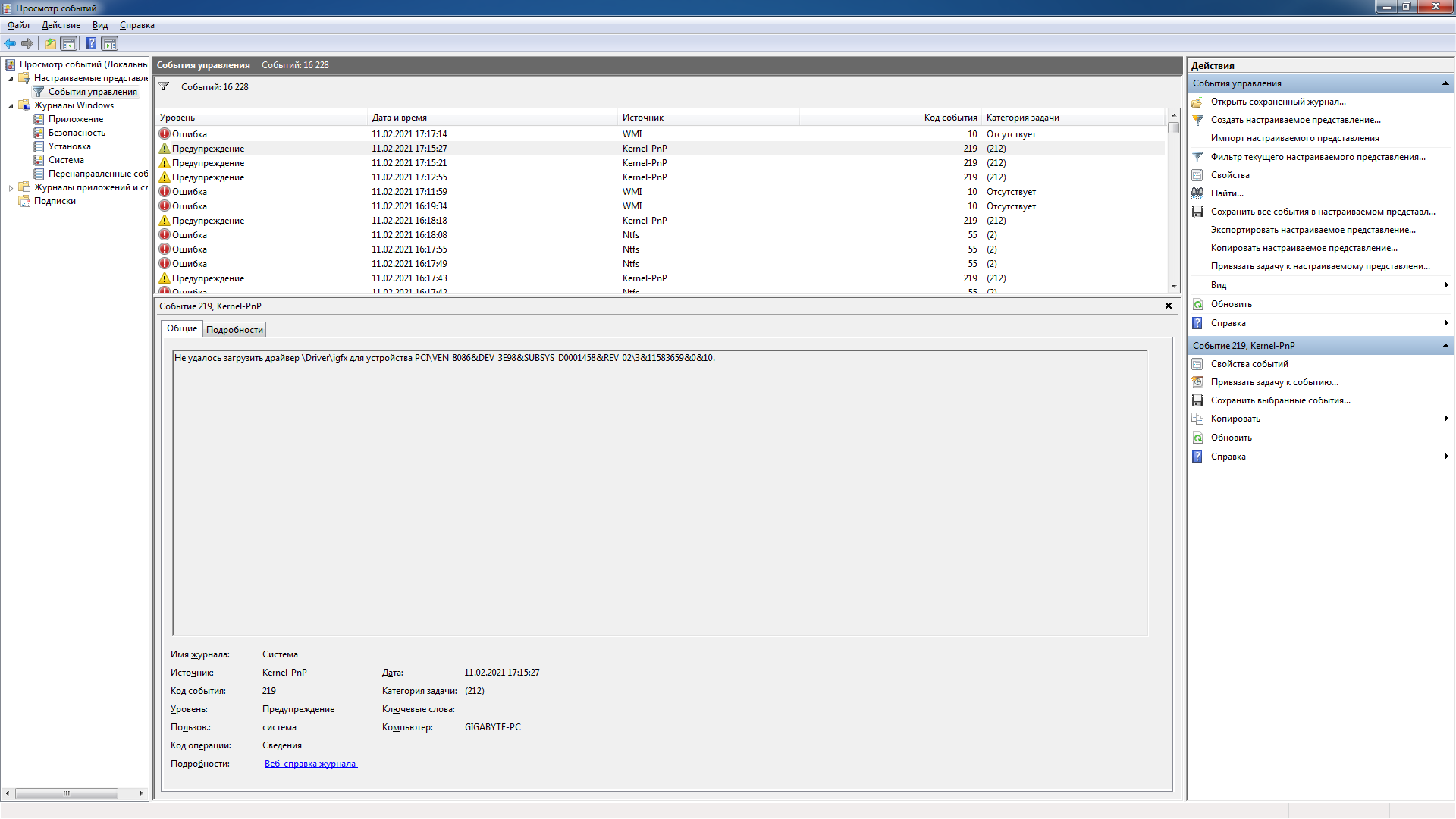The width and height of the screenshot is (1456, 819).
Task: Sort by Уровень column header
Action: (261, 118)
